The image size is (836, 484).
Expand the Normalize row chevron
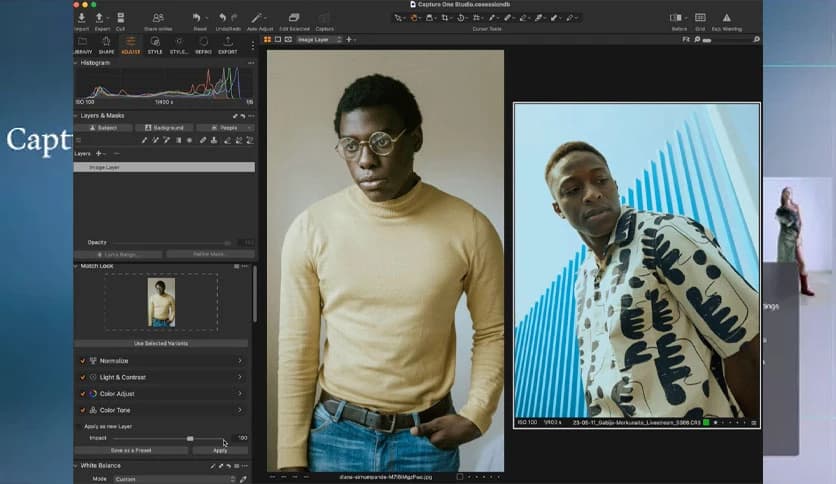point(239,361)
